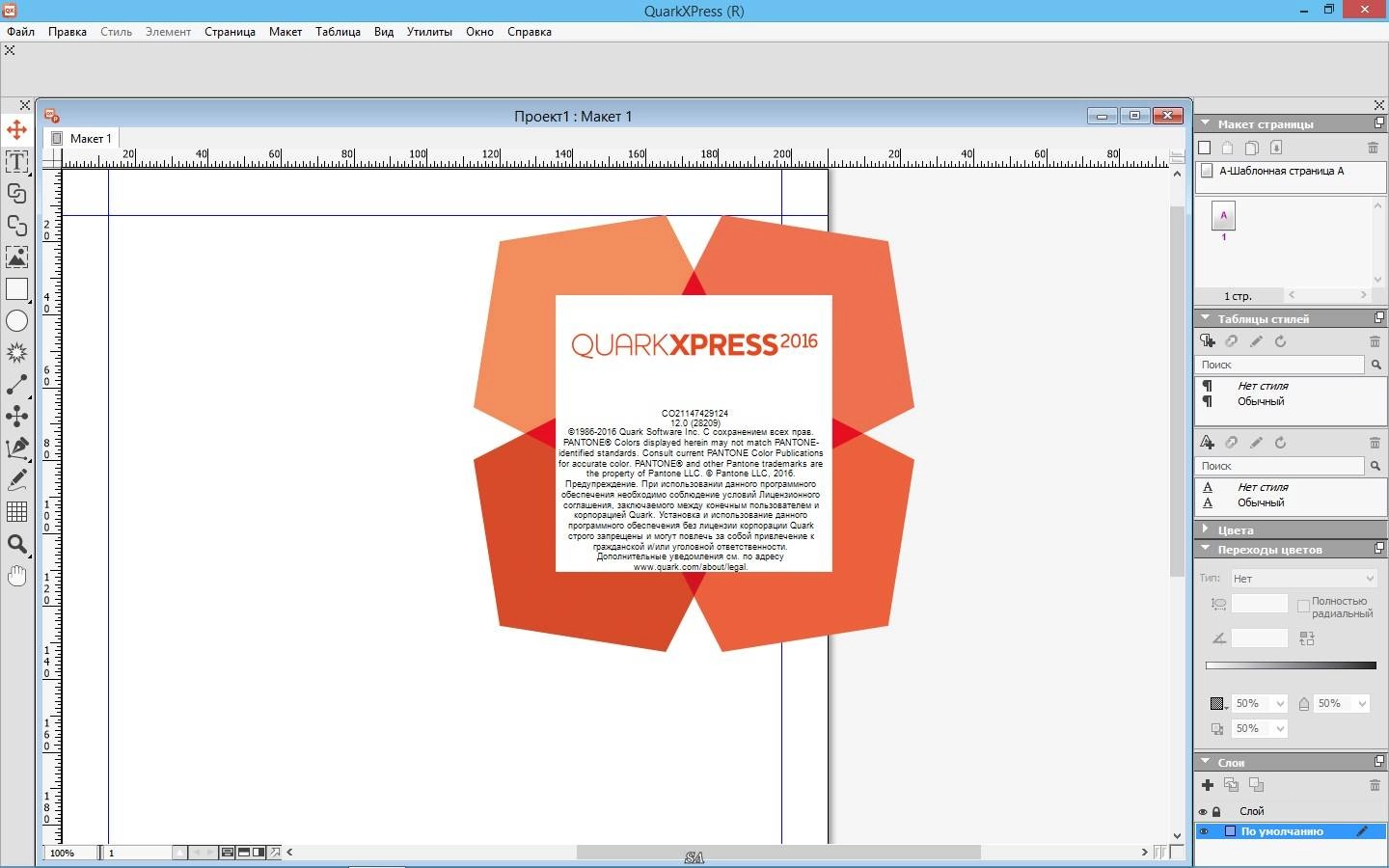Screen dimensions: 1389x868
Task: Click the merge layers icon
Action: tap(1256, 785)
